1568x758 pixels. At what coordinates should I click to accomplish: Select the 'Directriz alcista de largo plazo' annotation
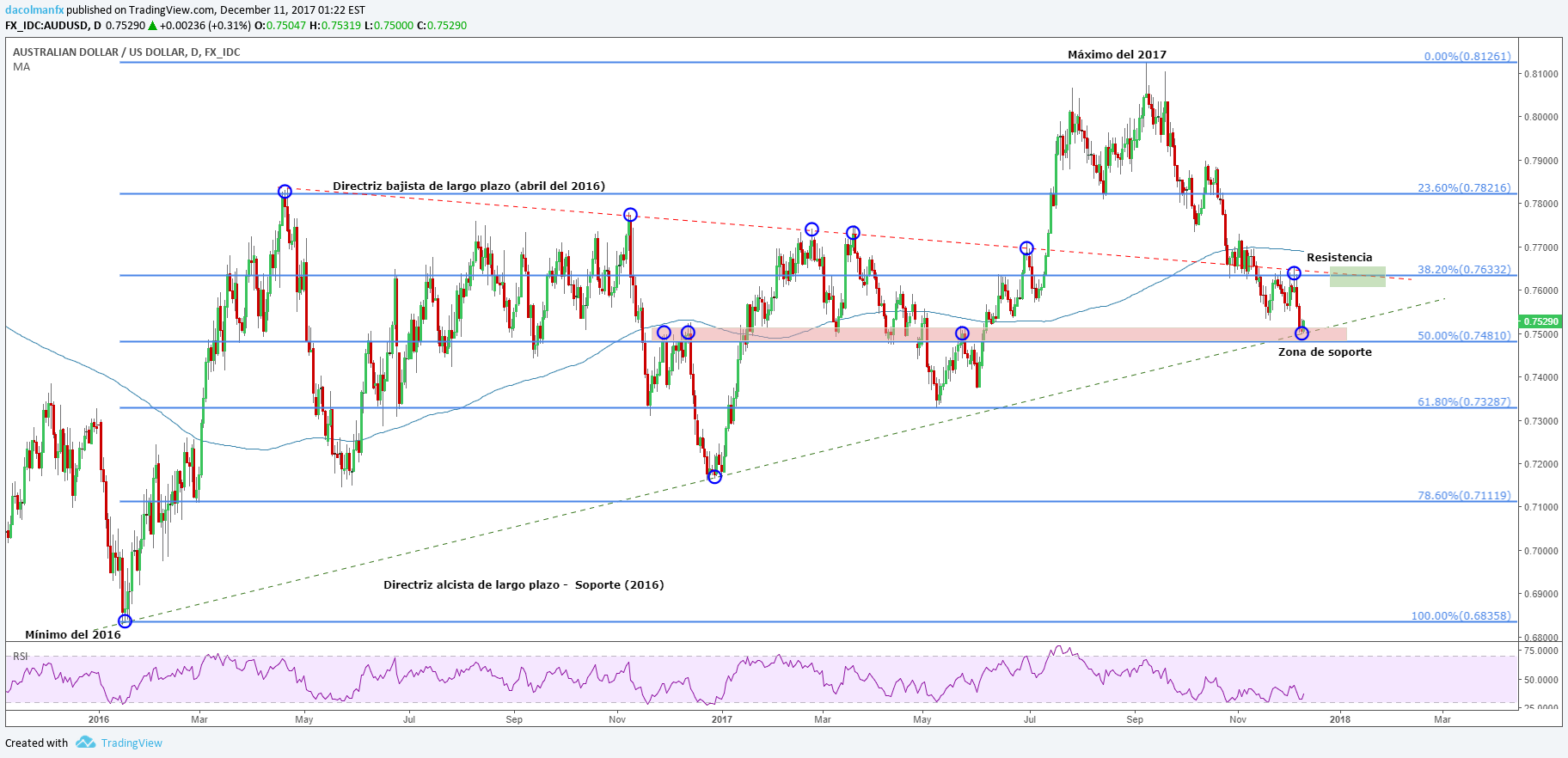tap(524, 585)
